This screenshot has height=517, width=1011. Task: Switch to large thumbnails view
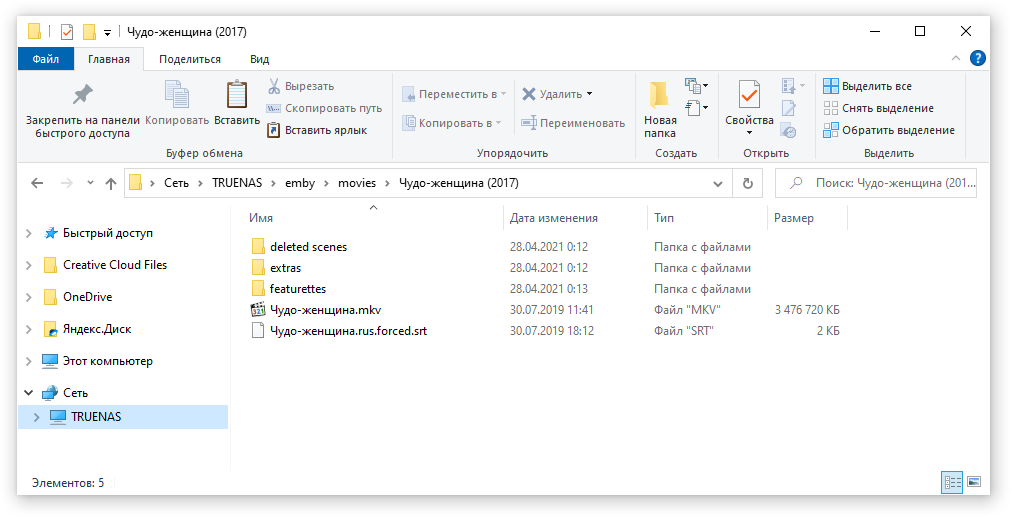[974, 482]
